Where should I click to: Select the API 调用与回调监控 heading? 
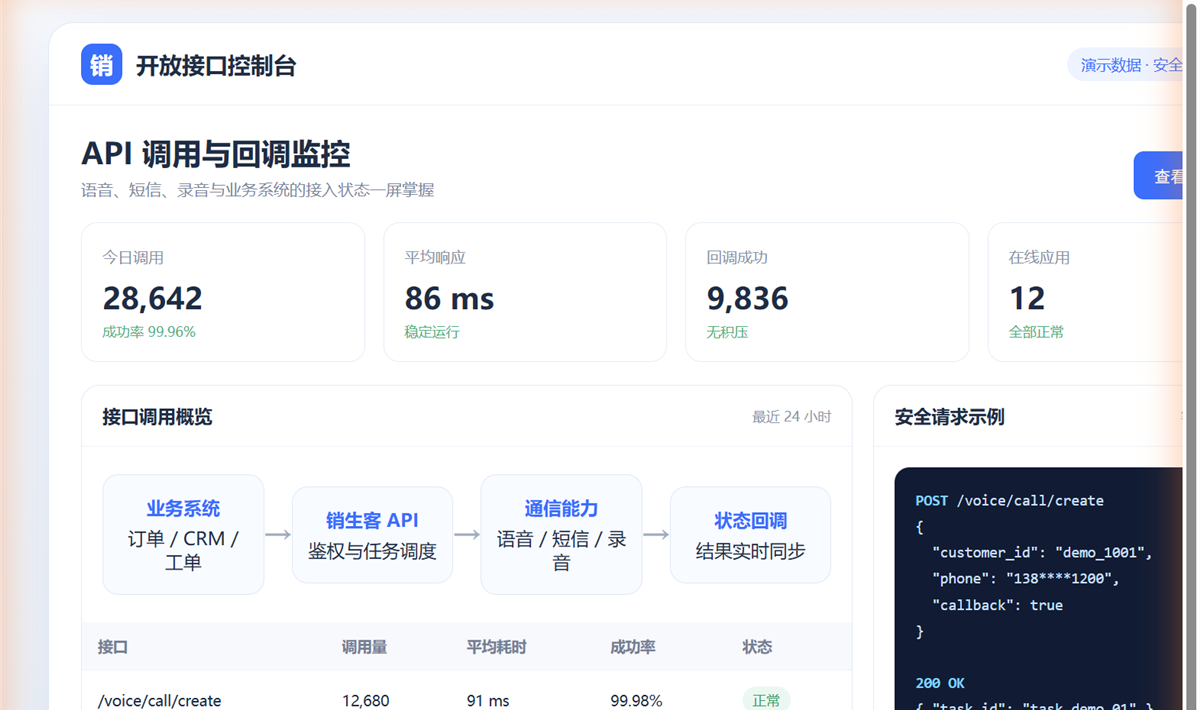(x=216, y=154)
